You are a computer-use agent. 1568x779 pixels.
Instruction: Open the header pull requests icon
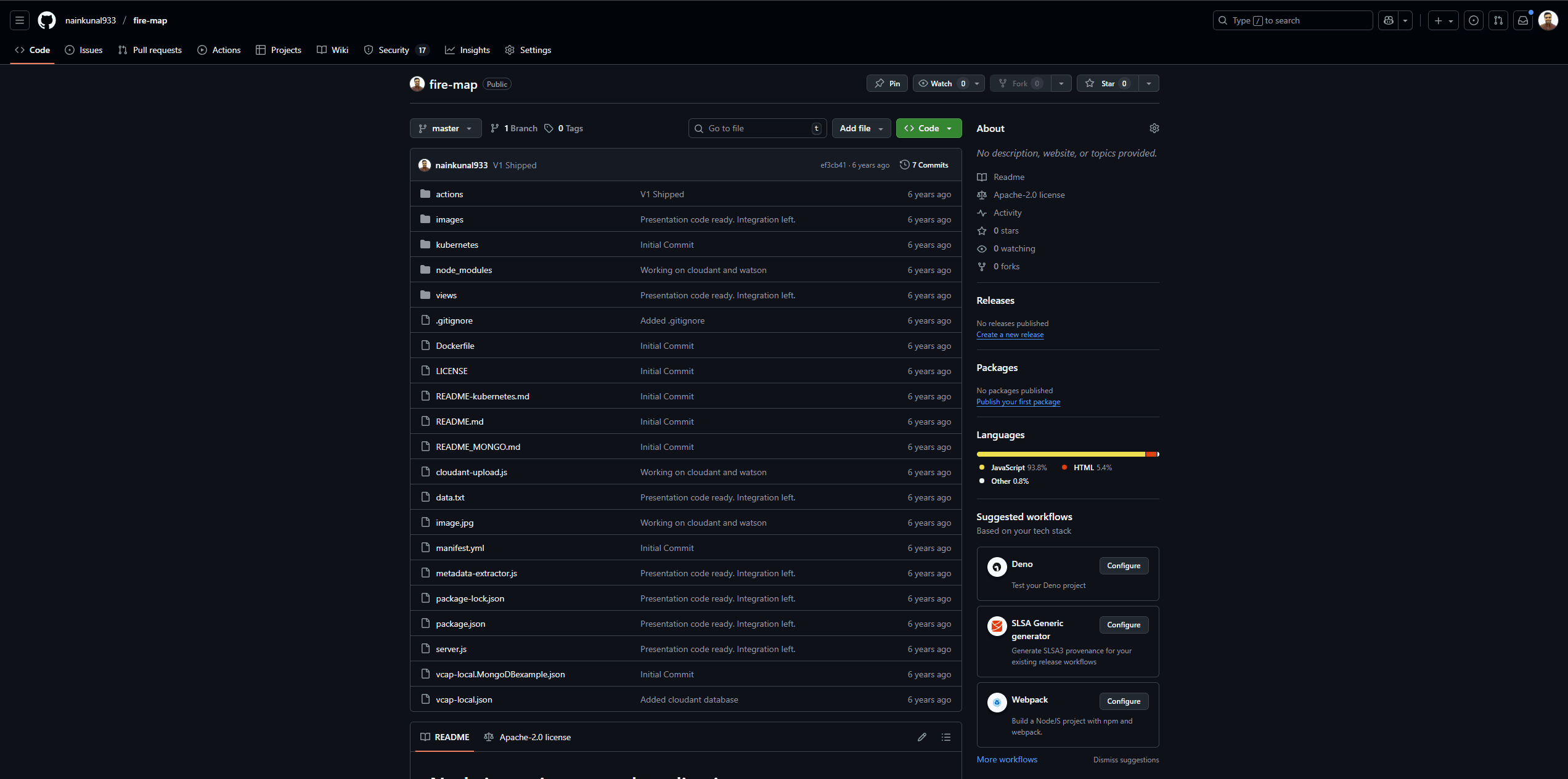[1498, 20]
